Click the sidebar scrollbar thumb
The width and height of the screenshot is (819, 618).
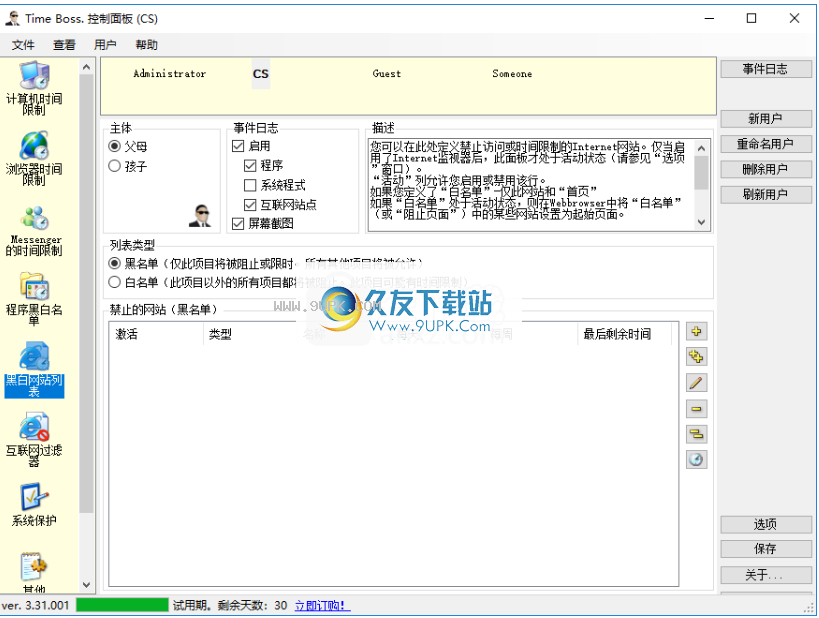(87, 293)
